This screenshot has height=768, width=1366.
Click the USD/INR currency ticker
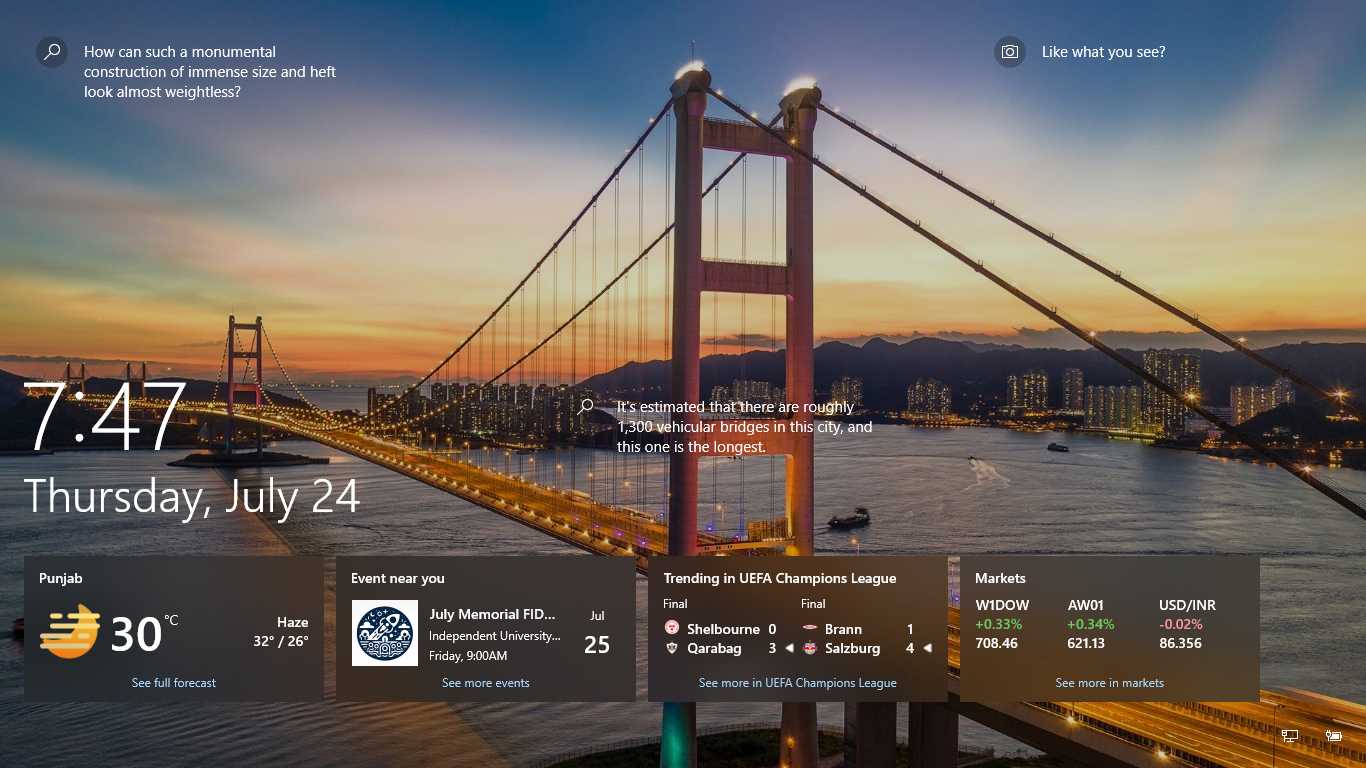[x=1188, y=605]
